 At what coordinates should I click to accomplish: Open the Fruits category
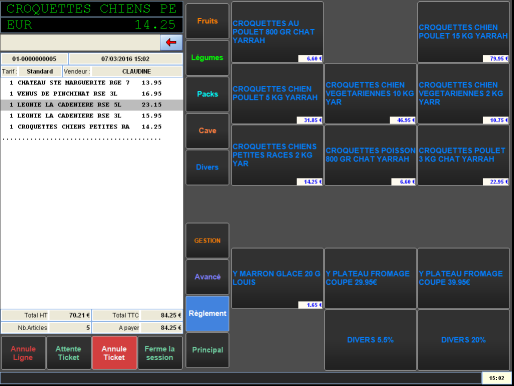[x=207, y=21]
